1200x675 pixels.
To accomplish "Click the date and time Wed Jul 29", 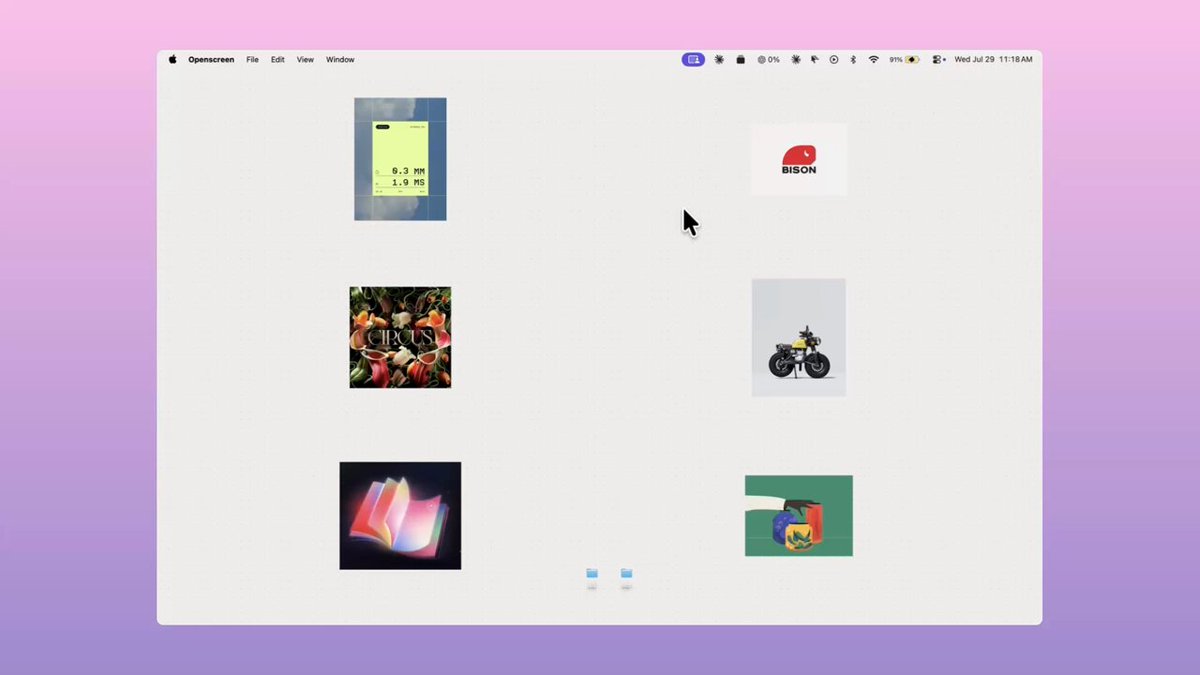I will point(993,60).
